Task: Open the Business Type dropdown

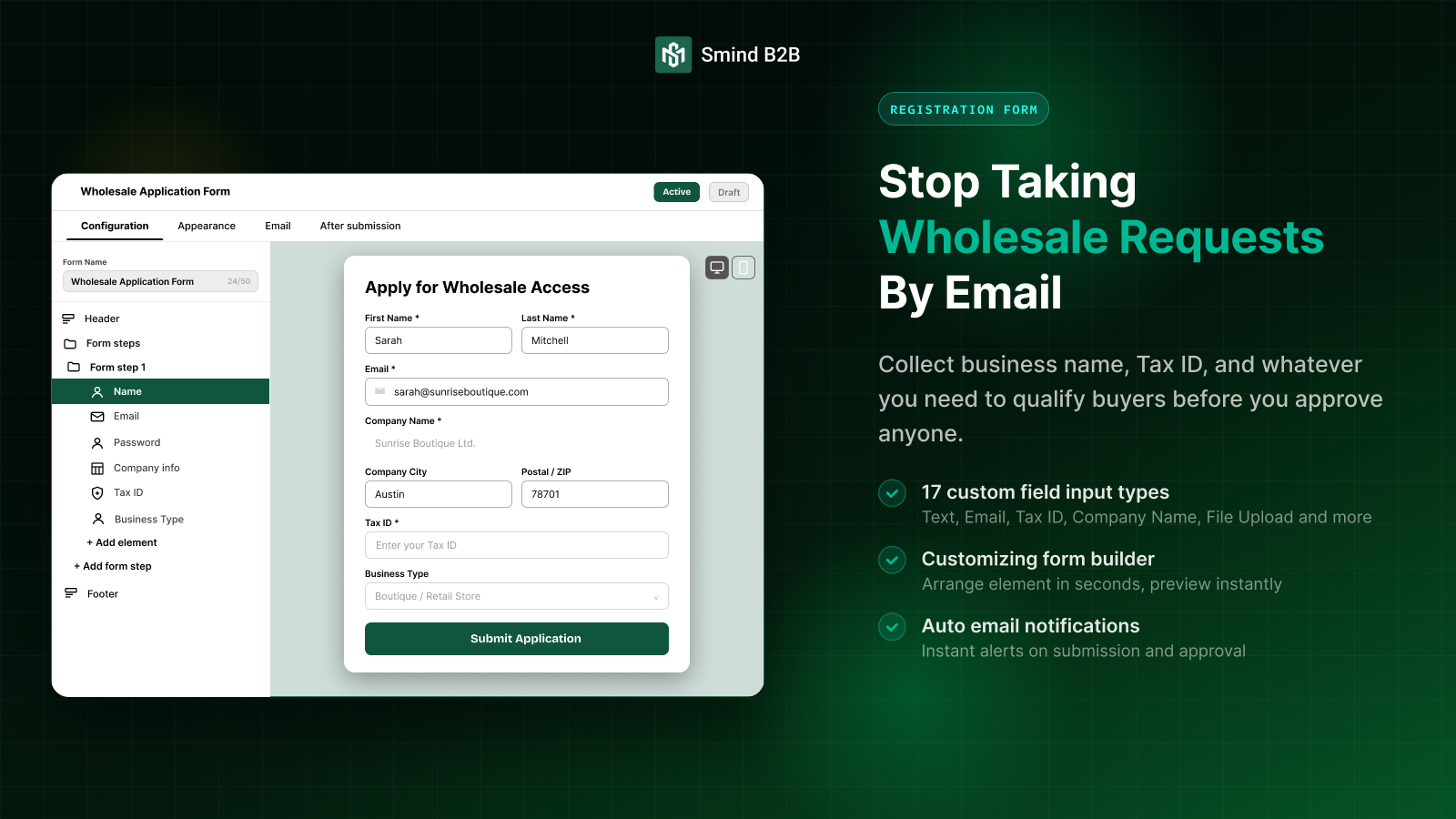Action: [517, 596]
